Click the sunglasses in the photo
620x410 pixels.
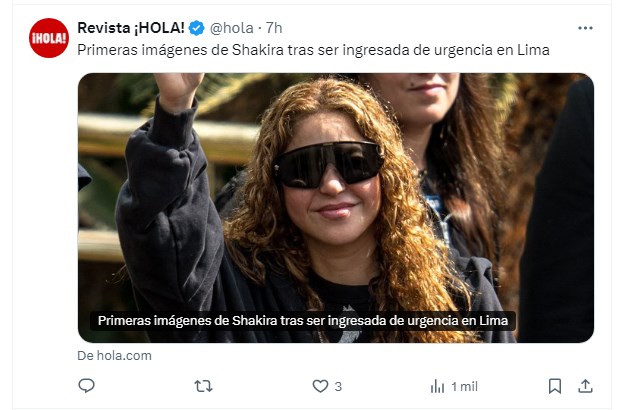pyautogui.click(x=328, y=164)
